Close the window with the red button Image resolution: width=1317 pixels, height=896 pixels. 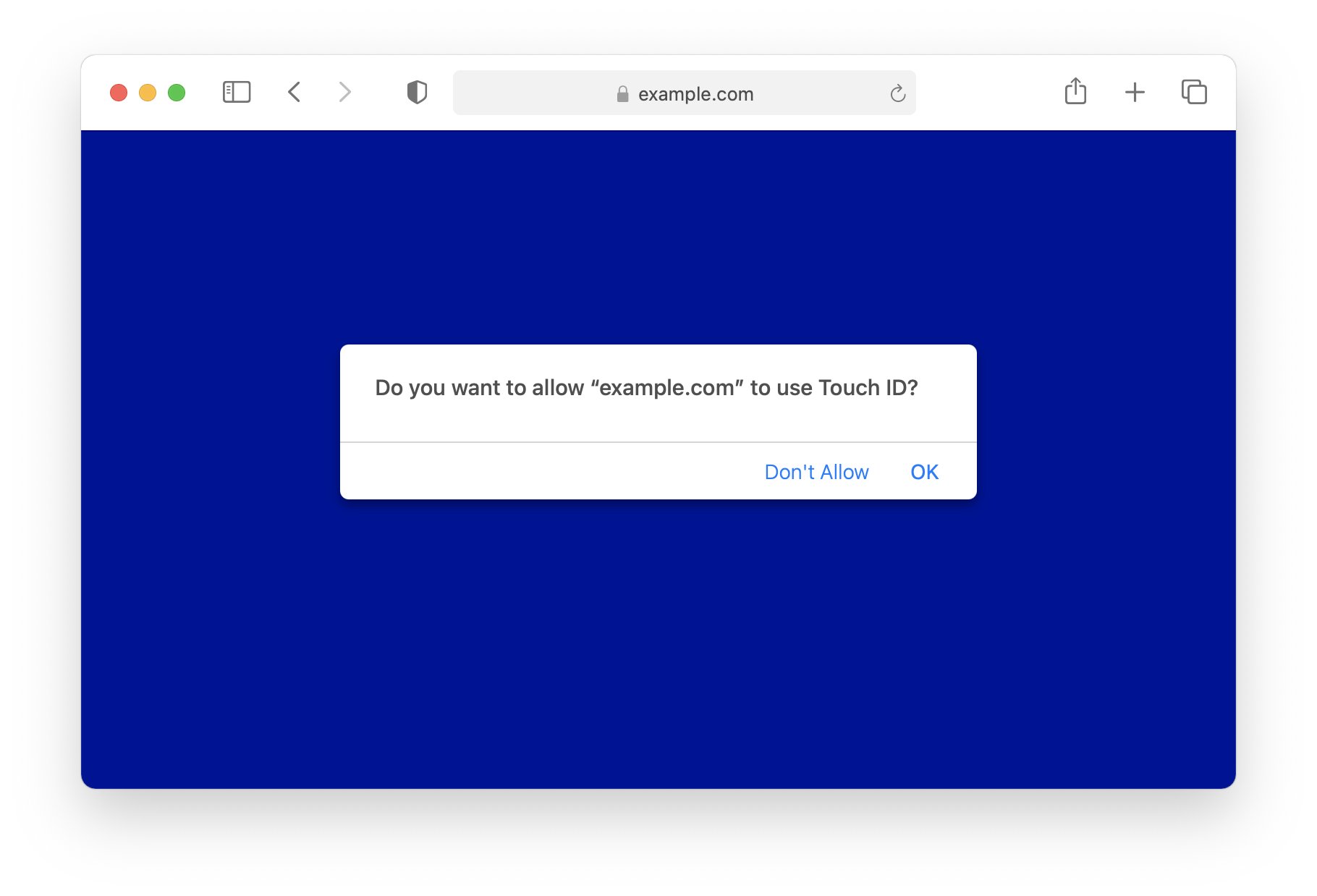pyautogui.click(x=119, y=92)
